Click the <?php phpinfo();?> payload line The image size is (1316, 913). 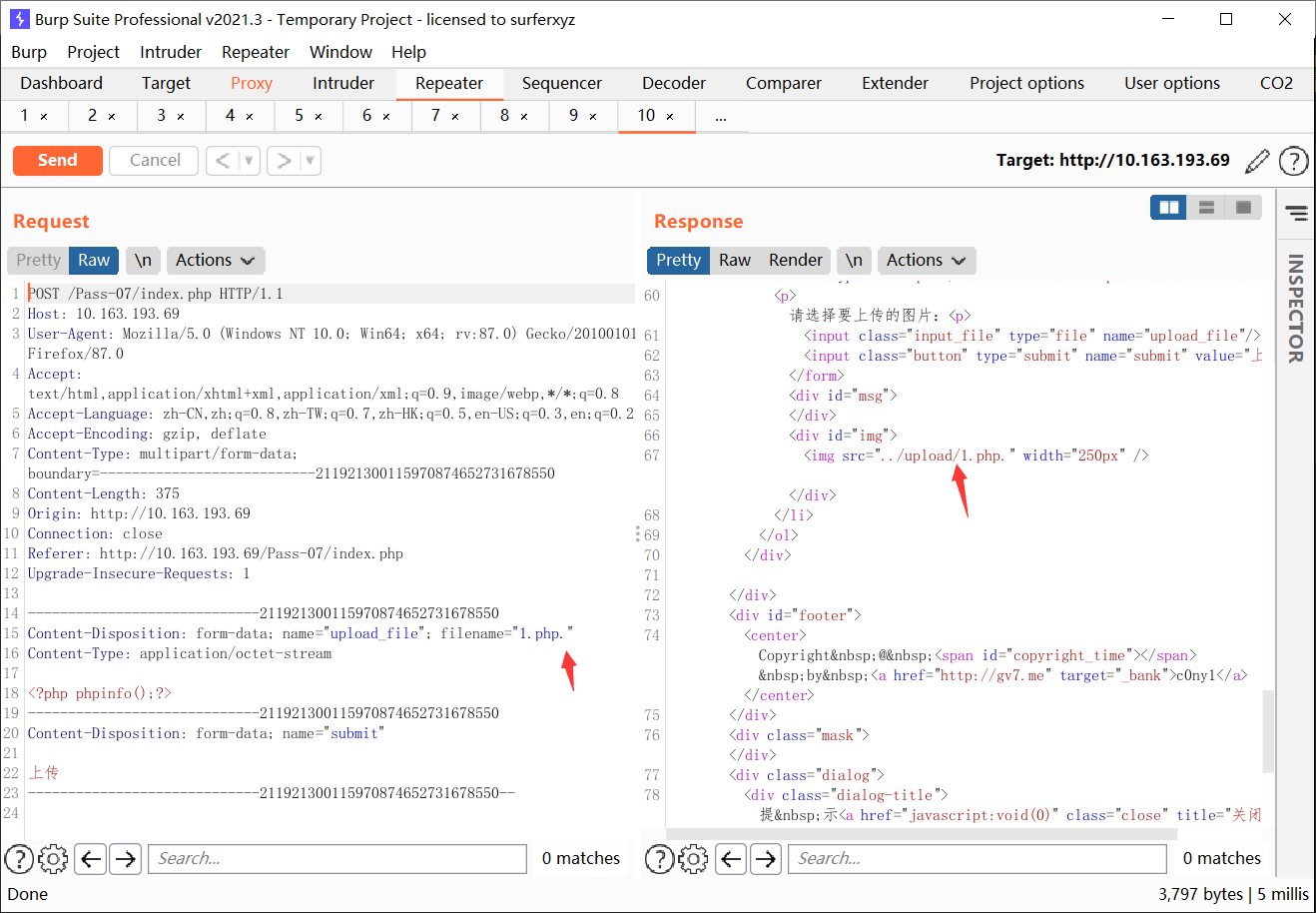pos(100,693)
